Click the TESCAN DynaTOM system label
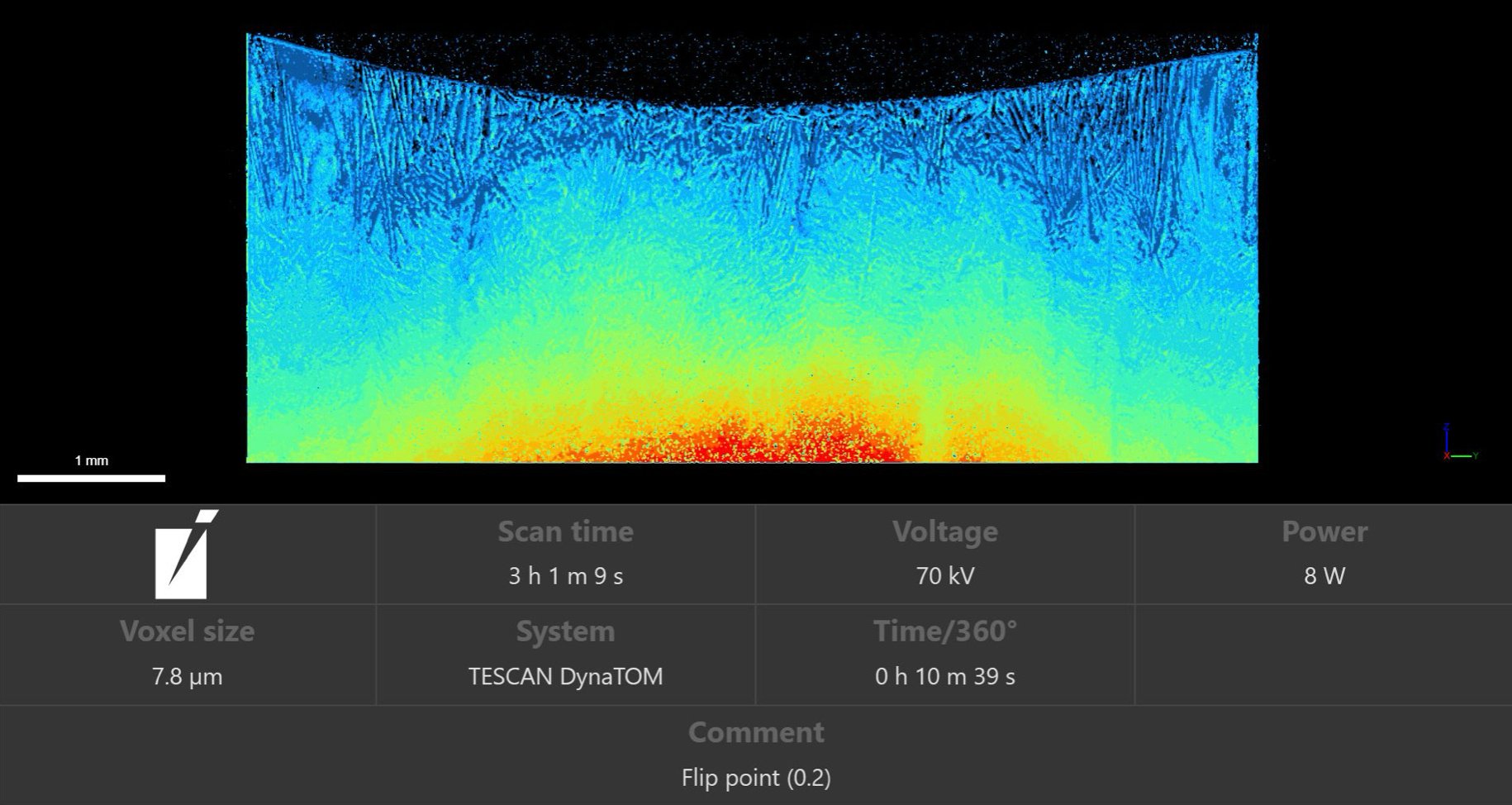1512x805 pixels. [565, 675]
